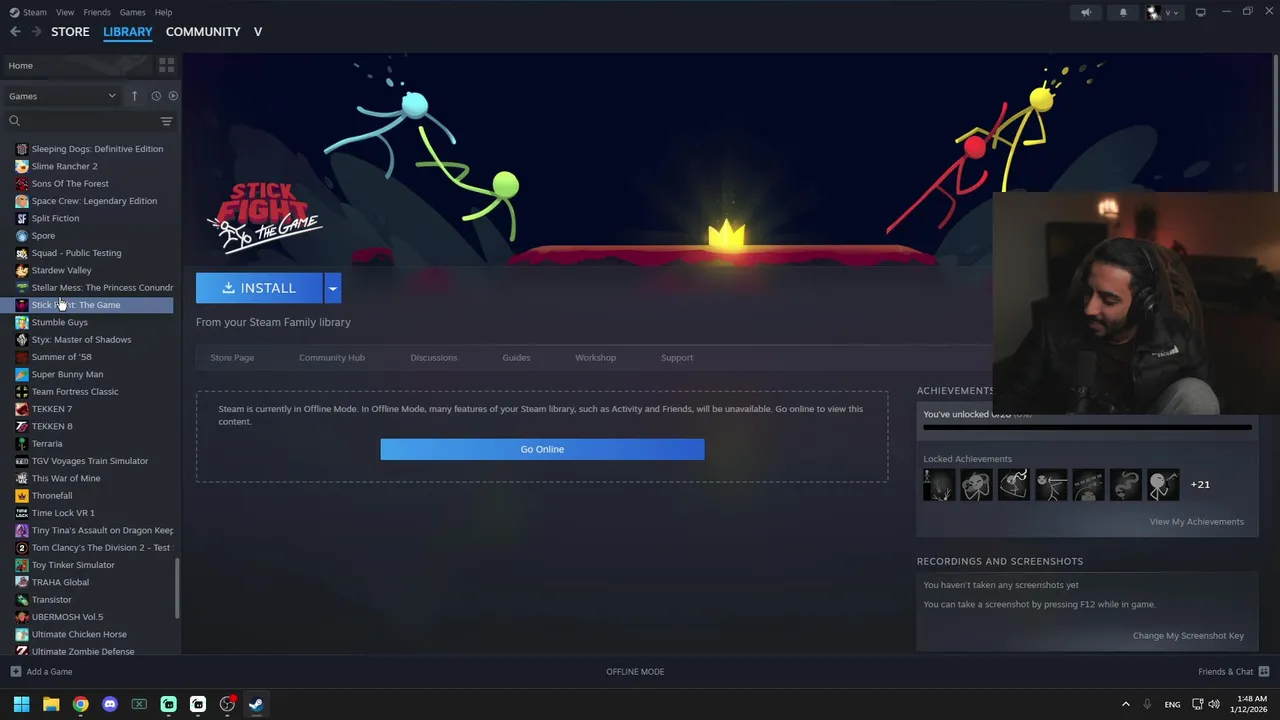Switch to the STORE tab
The height and width of the screenshot is (720, 1280).
pyautogui.click(x=70, y=32)
